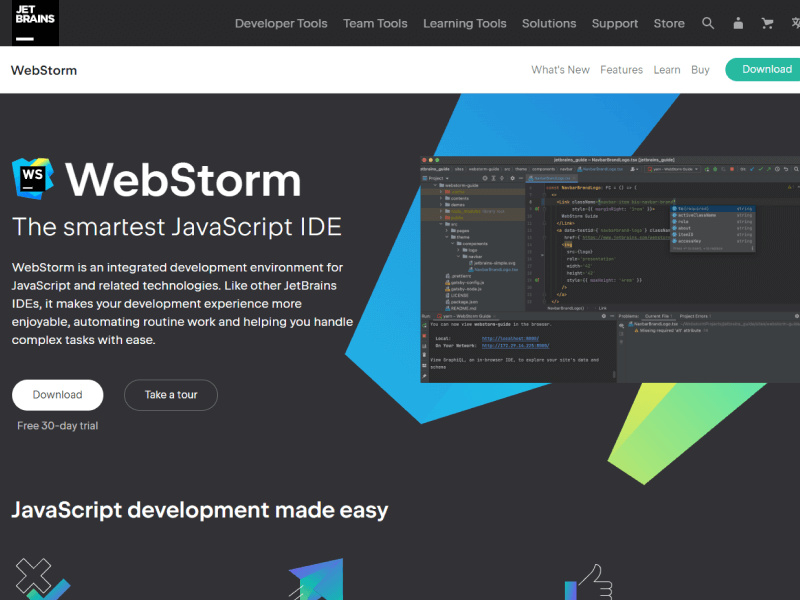This screenshot has width=800, height=600.
Task: Open the Learn link
Action: click(x=667, y=70)
